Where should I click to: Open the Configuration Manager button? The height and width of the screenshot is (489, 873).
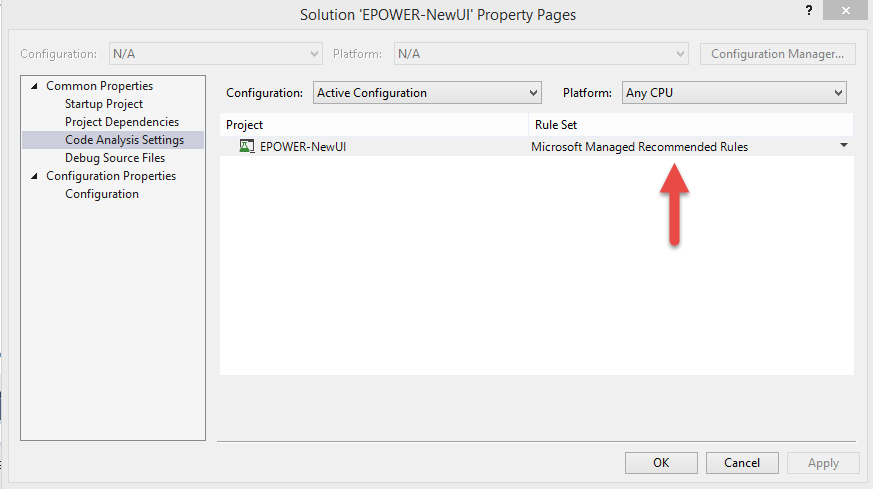click(778, 54)
